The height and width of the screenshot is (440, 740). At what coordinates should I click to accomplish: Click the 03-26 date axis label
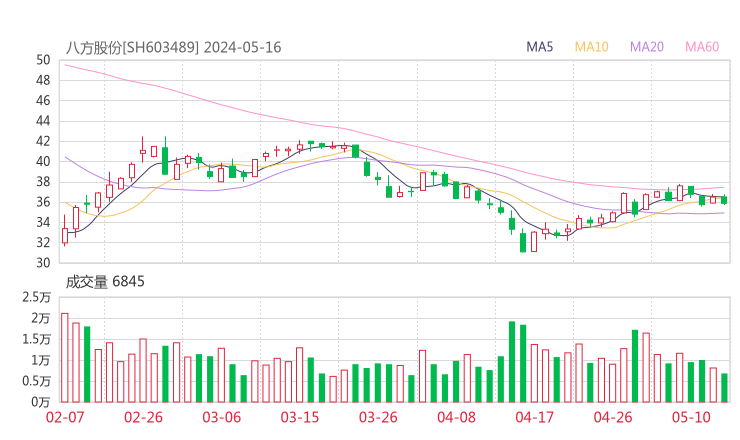pyautogui.click(x=378, y=417)
